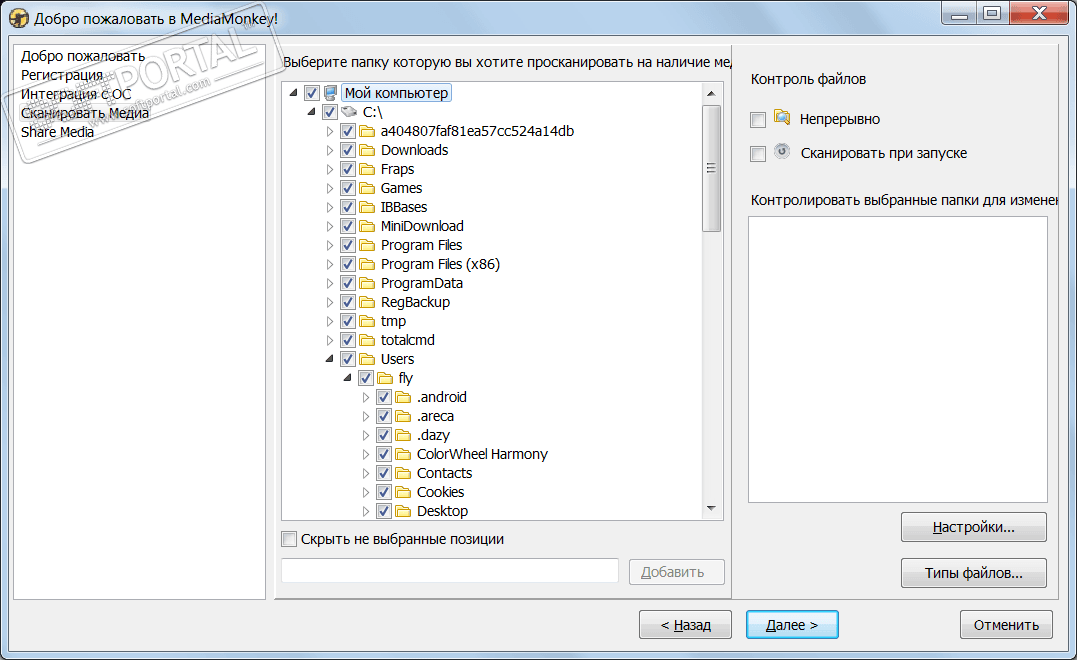Image resolution: width=1077 pixels, height=660 pixels.
Task: Click the tmp folder icon
Action: pyautogui.click(x=367, y=321)
